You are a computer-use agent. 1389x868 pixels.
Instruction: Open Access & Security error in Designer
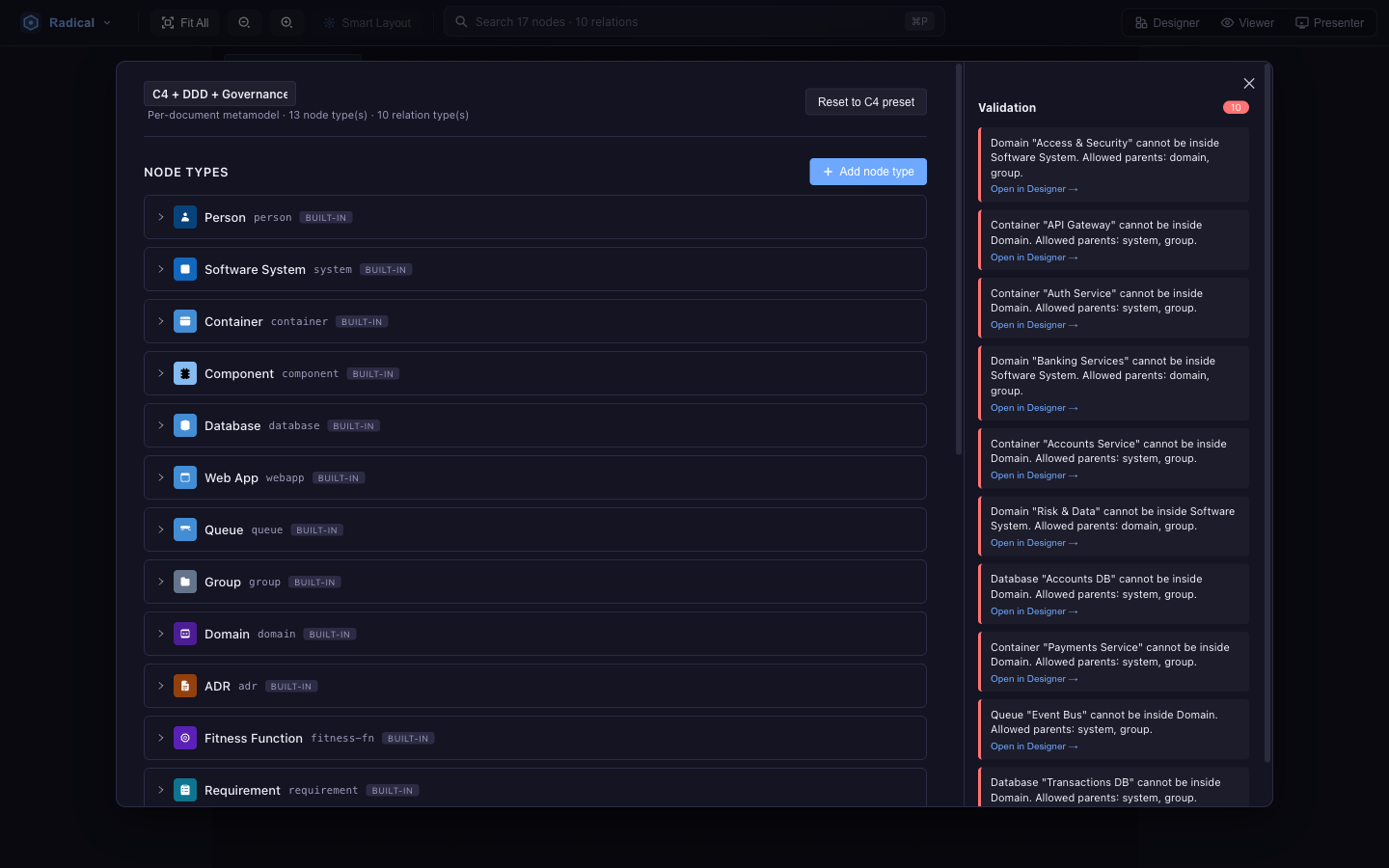pos(1034,189)
